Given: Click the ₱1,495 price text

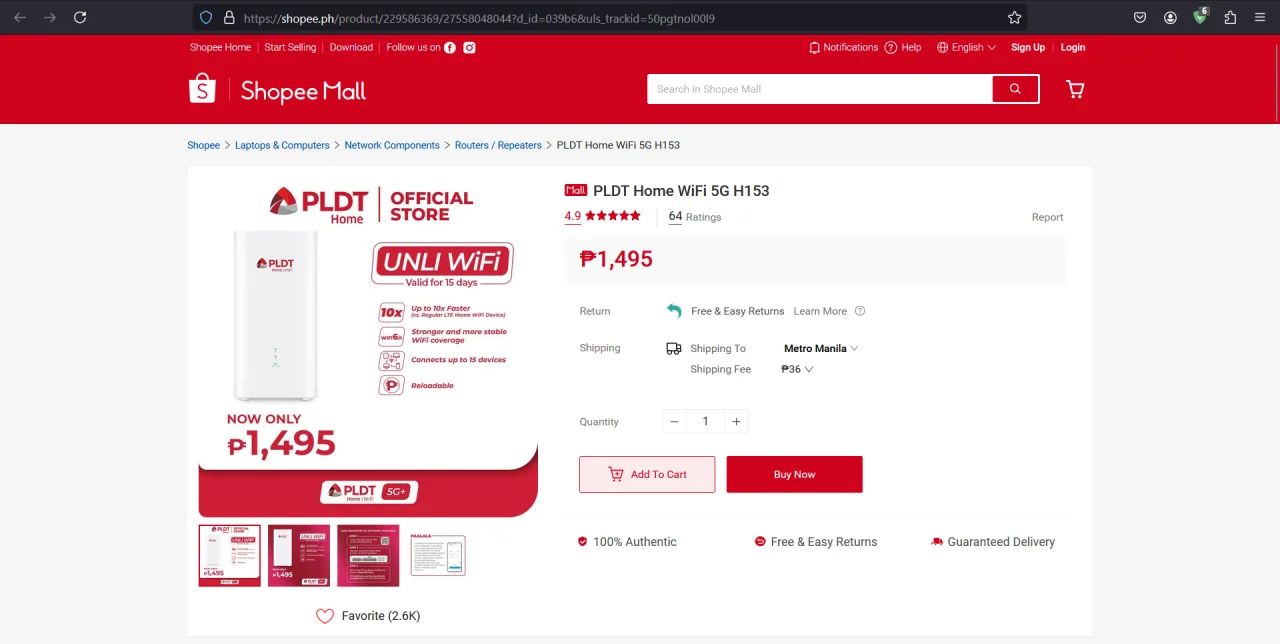Looking at the screenshot, I should pos(616,259).
